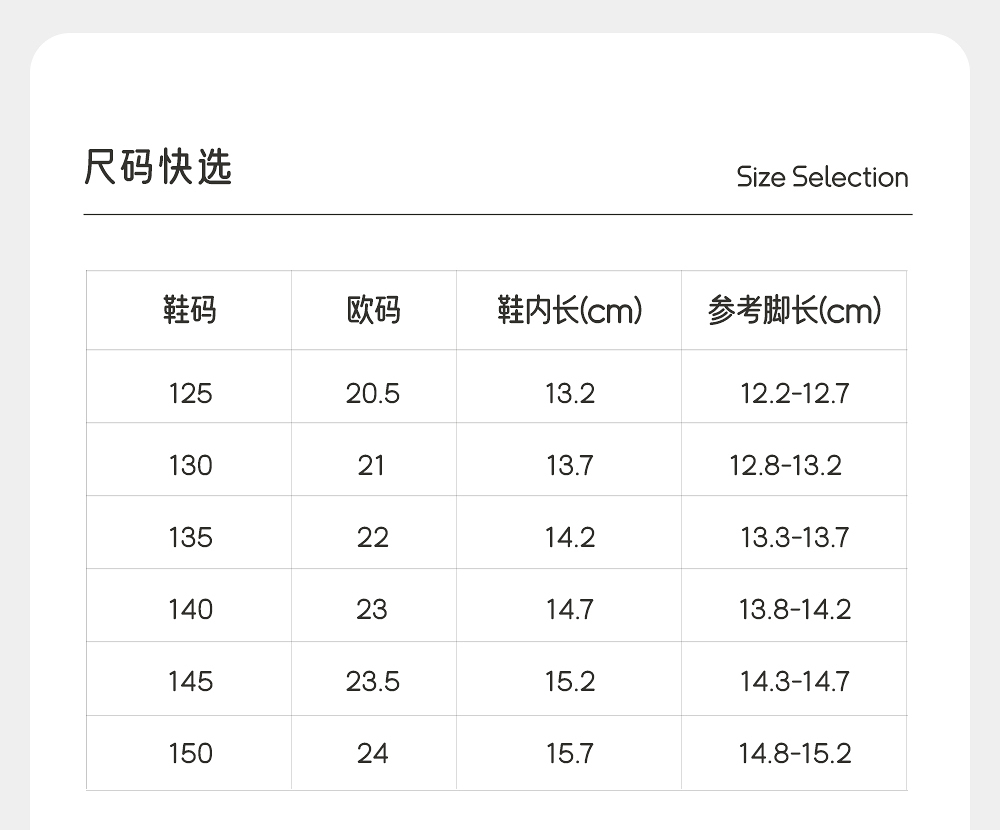Click the 鞋内长(cm) column header

(x=569, y=311)
